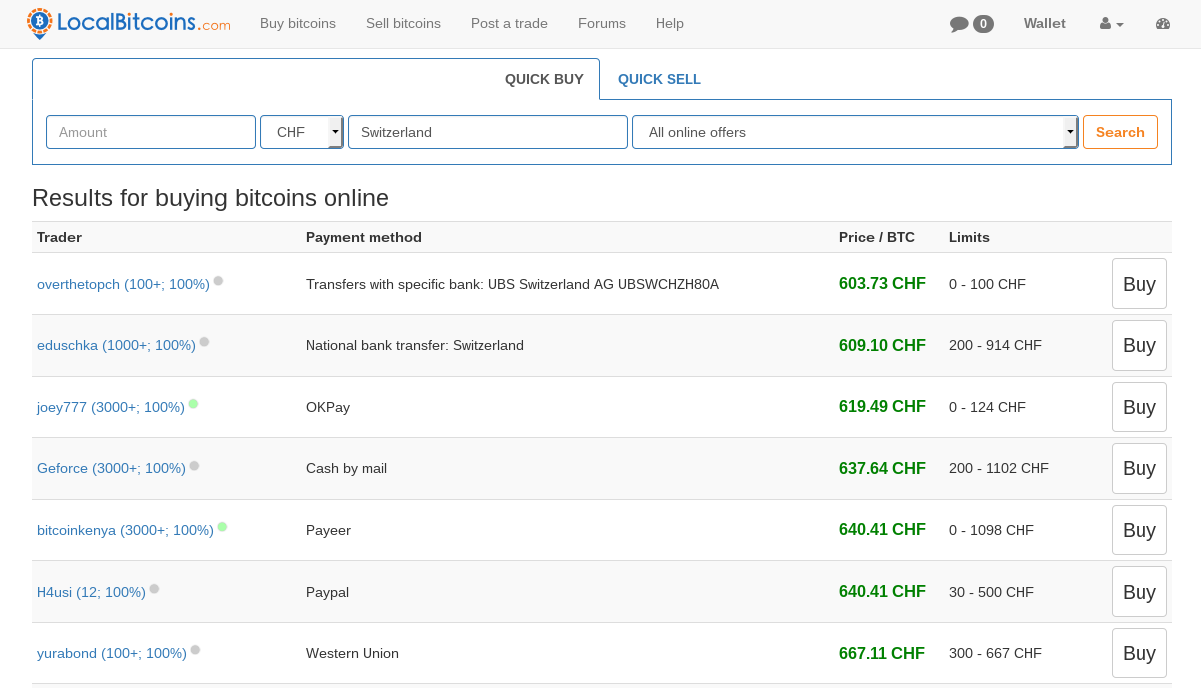Open the messages speech bubble icon
This screenshot has width=1201, height=688.
(959, 24)
